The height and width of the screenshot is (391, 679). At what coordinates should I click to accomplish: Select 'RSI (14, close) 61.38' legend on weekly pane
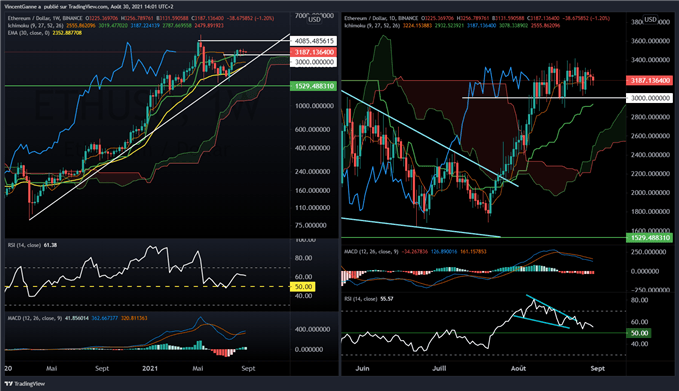tap(32, 245)
